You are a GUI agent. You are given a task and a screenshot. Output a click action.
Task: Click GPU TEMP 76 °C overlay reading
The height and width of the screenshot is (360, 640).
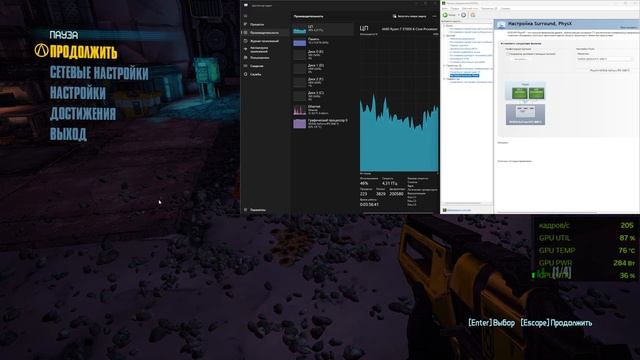click(586, 250)
